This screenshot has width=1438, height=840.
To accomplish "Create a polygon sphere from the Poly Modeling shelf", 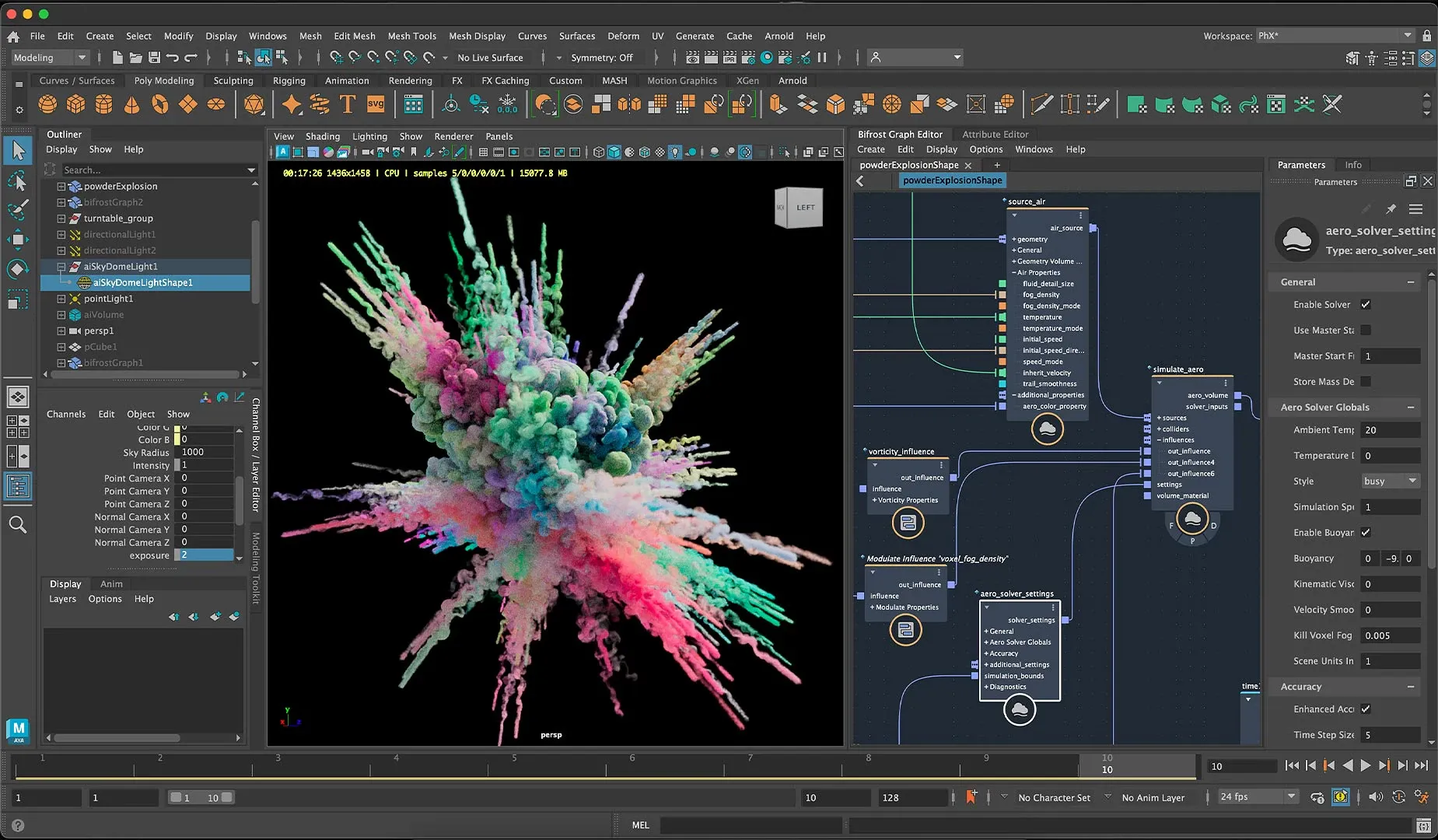I will (x=47, y=103).
